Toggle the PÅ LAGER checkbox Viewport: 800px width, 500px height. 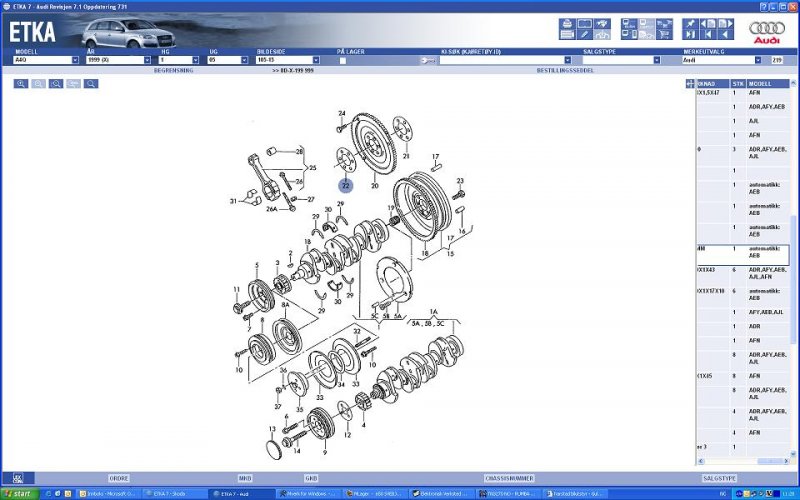tap(342, 60)
